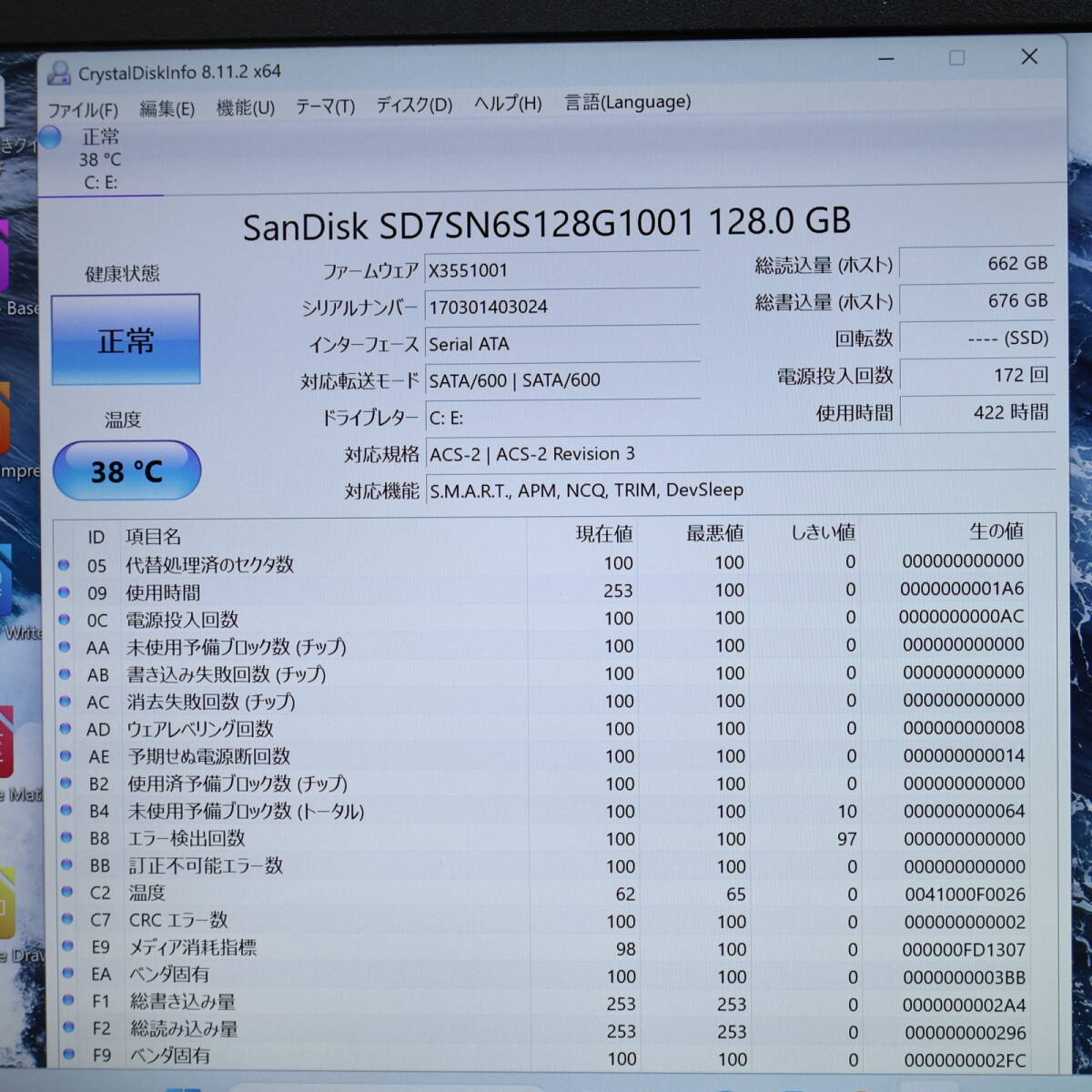Open the 言語(Language) menu
The image size is (1092, 1092).
coord(627,102)
